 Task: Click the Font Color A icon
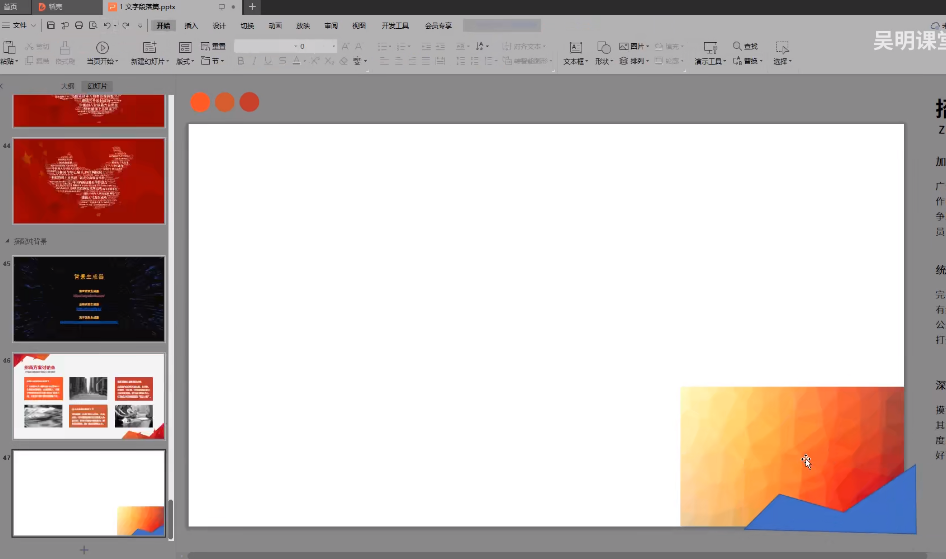[x=296, y=61]
